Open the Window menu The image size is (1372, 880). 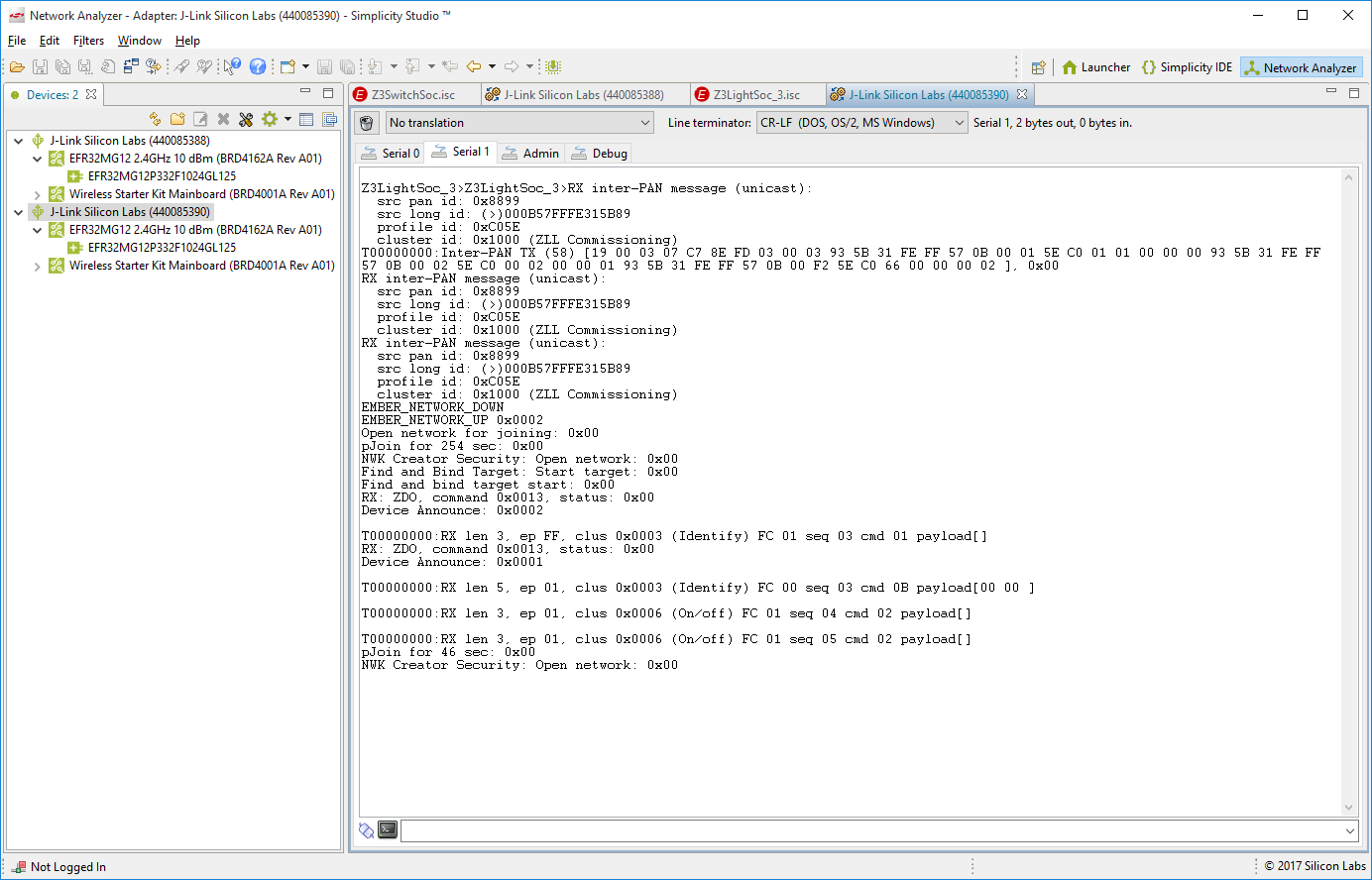coord(139,41)
